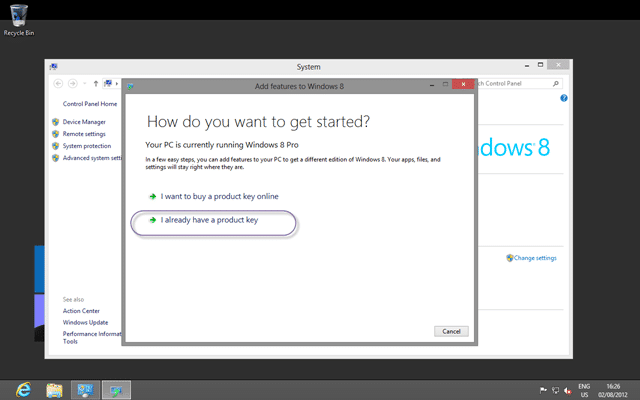Viewport: 640px width, 400px height.
Task: Close the System window
Action: (x=558, y=64)
